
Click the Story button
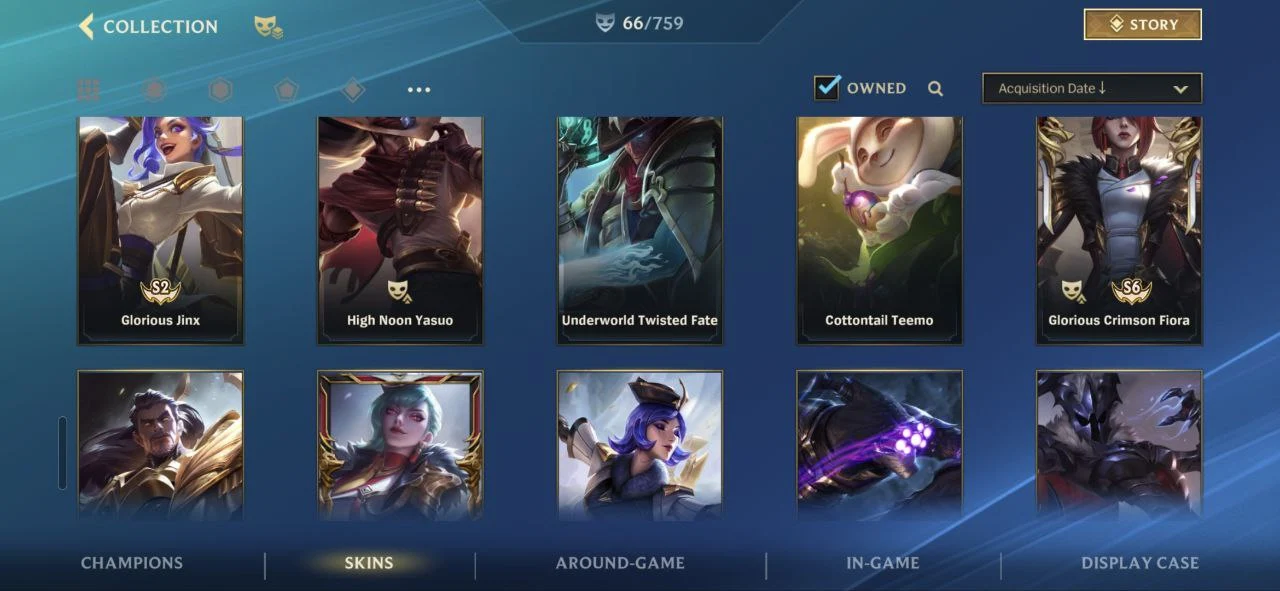pos(1143,25)
